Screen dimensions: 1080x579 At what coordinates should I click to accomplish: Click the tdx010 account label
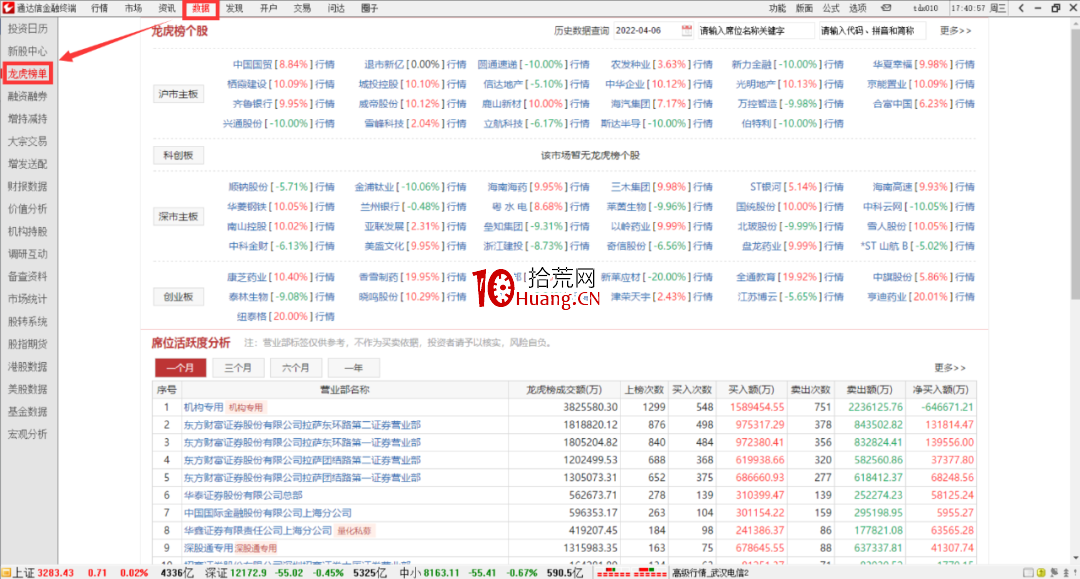[x=925, y=8]
